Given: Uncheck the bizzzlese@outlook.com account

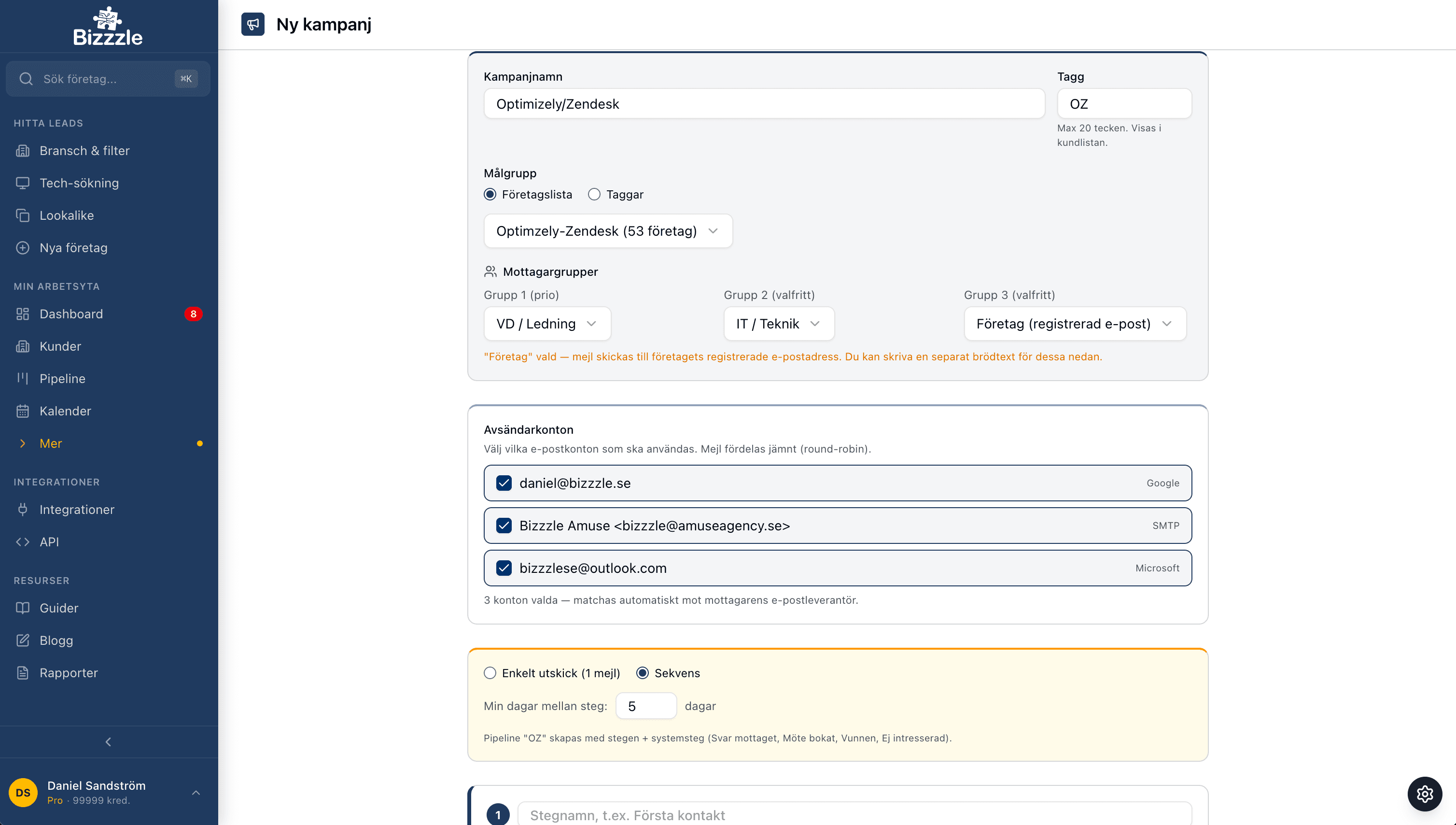Looking at the screenshot, I should pyautogui.click(x=504, y=568).
